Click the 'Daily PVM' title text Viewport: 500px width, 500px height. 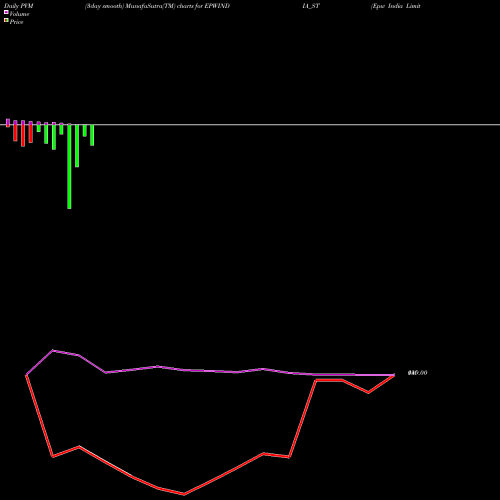pos(19,6)
